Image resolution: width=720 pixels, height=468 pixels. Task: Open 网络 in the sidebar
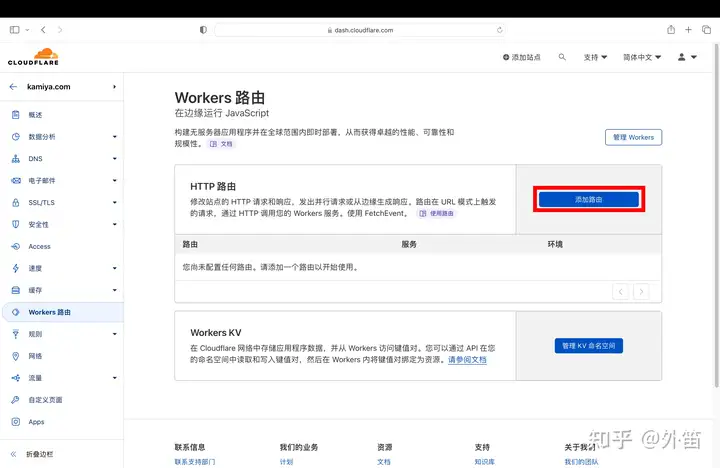tap(35, 356)
